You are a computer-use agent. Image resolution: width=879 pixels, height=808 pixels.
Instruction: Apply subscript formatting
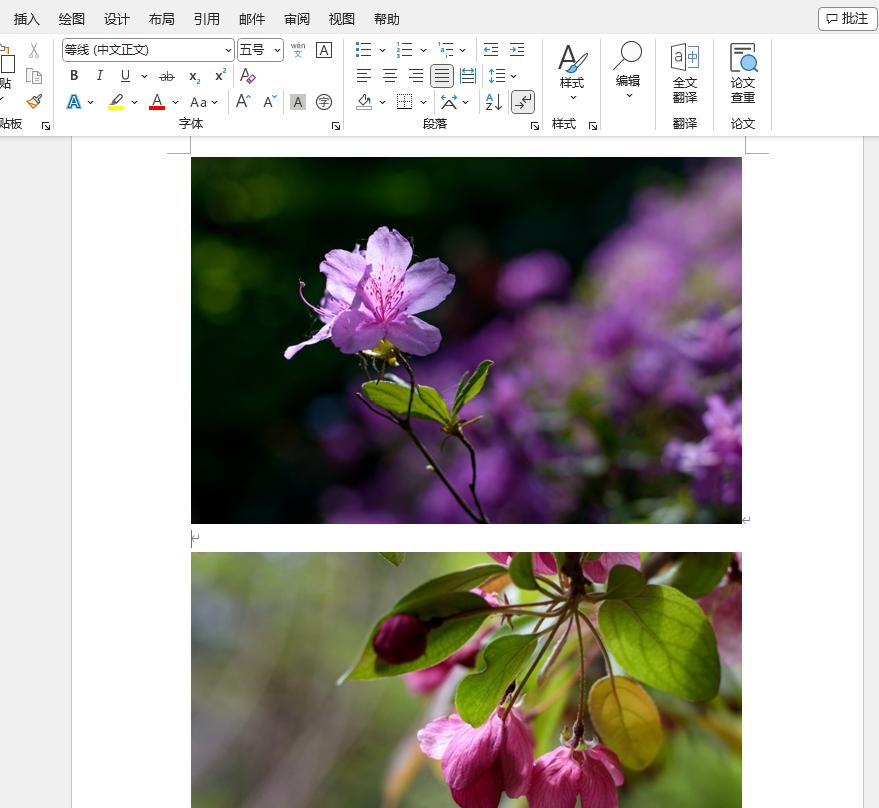click(x=194, y=76)
